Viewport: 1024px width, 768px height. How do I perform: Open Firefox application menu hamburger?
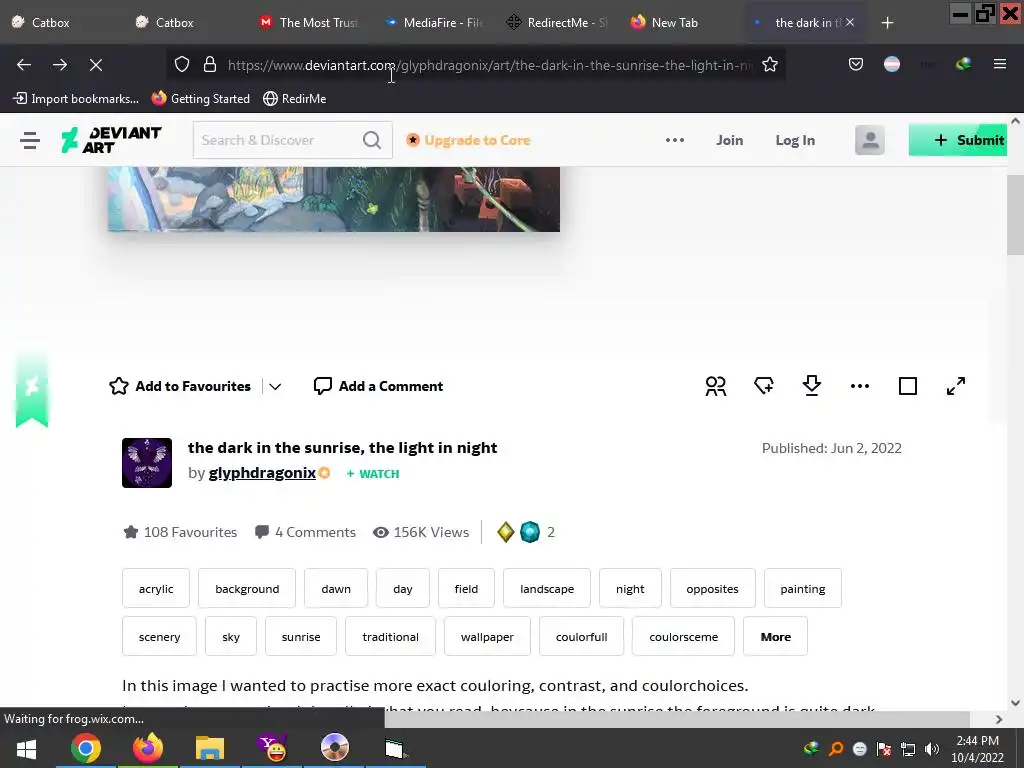1000,64
